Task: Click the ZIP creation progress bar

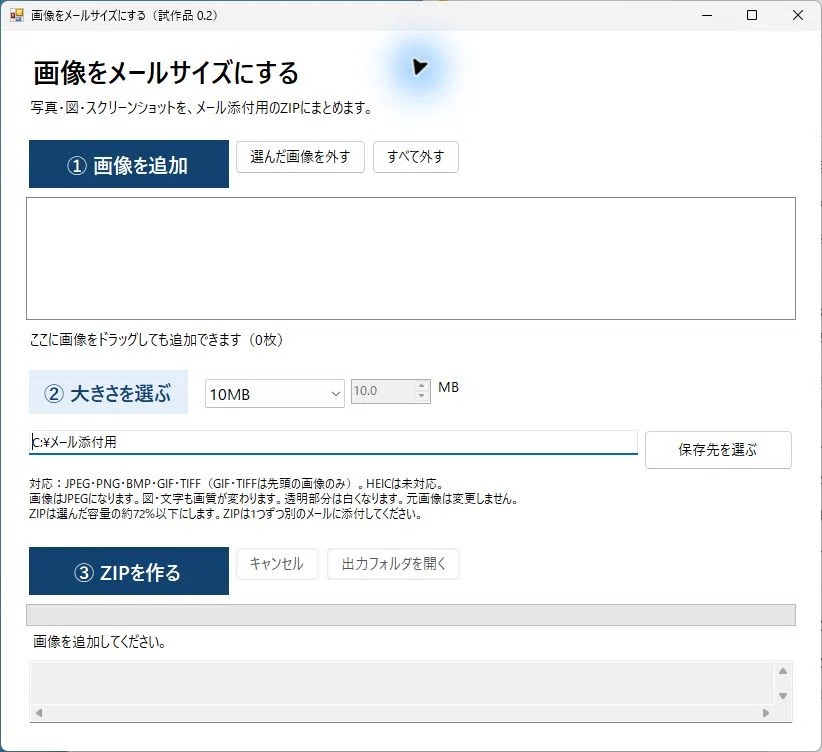Action: (x=411, y=615)
